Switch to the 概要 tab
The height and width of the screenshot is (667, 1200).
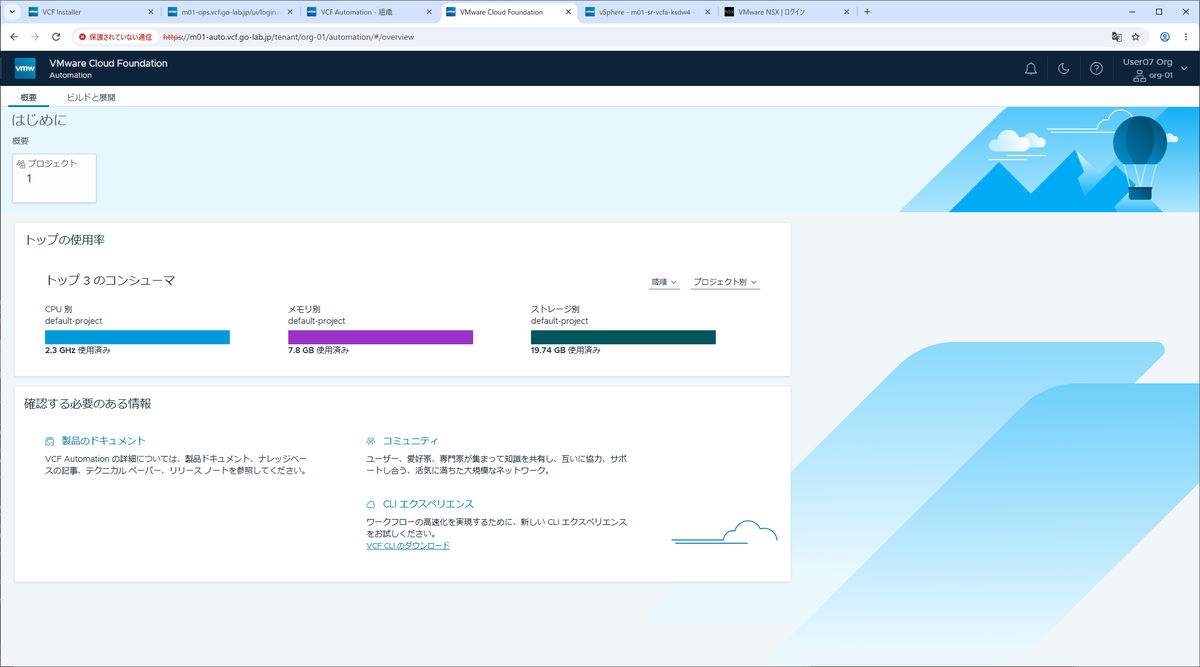[29, 98]
